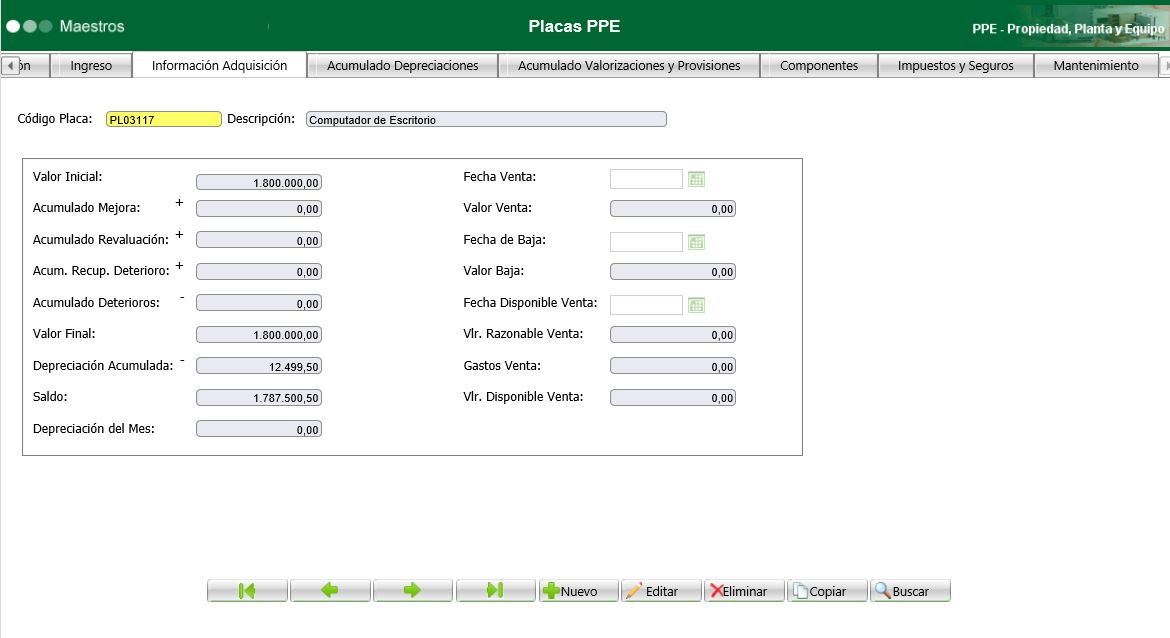Click the Placas PPE title

pyautogui.click(x=575, y=26)
